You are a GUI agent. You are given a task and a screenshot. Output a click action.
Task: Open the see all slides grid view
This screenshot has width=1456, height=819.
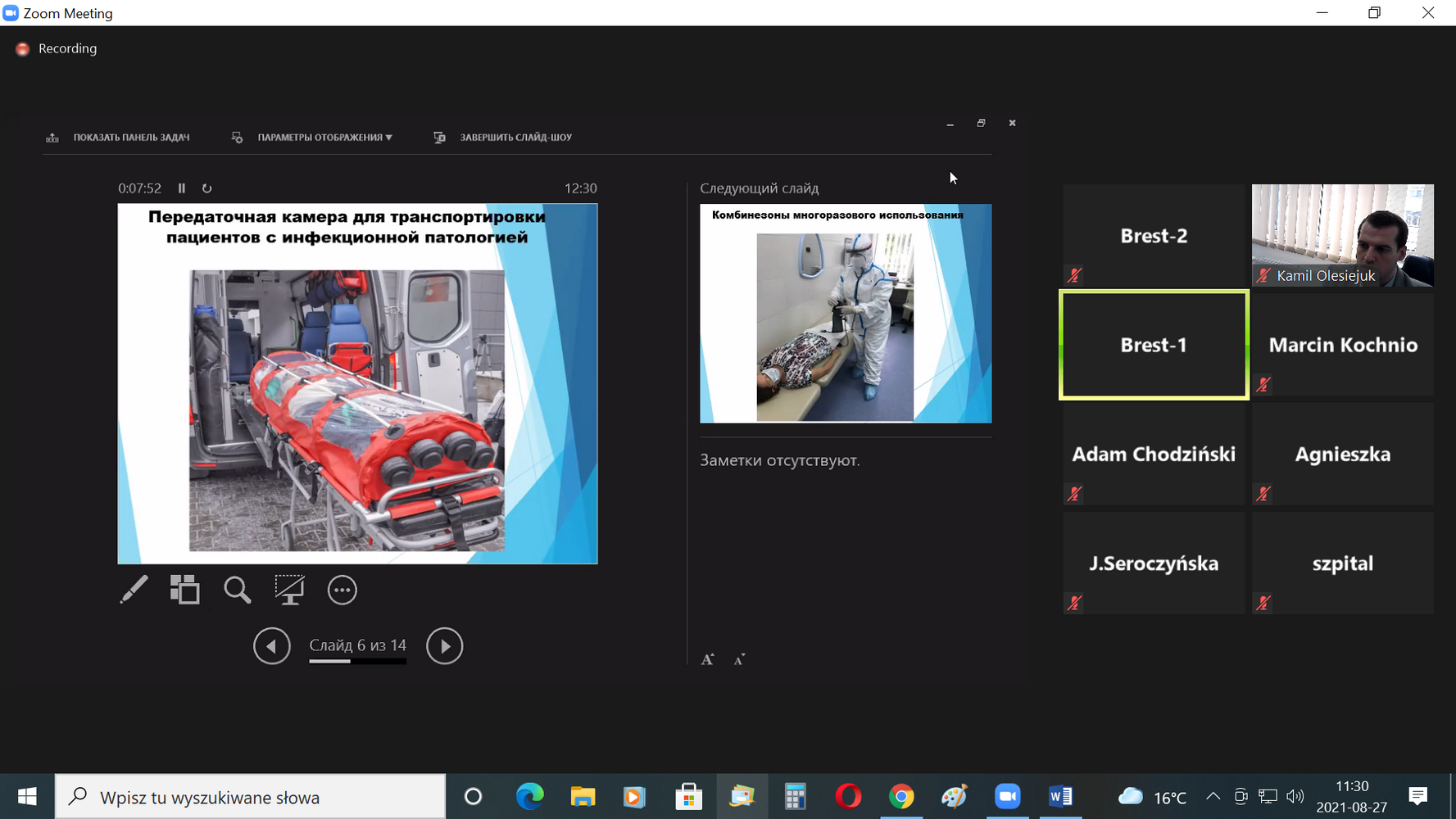click(184, 590)
